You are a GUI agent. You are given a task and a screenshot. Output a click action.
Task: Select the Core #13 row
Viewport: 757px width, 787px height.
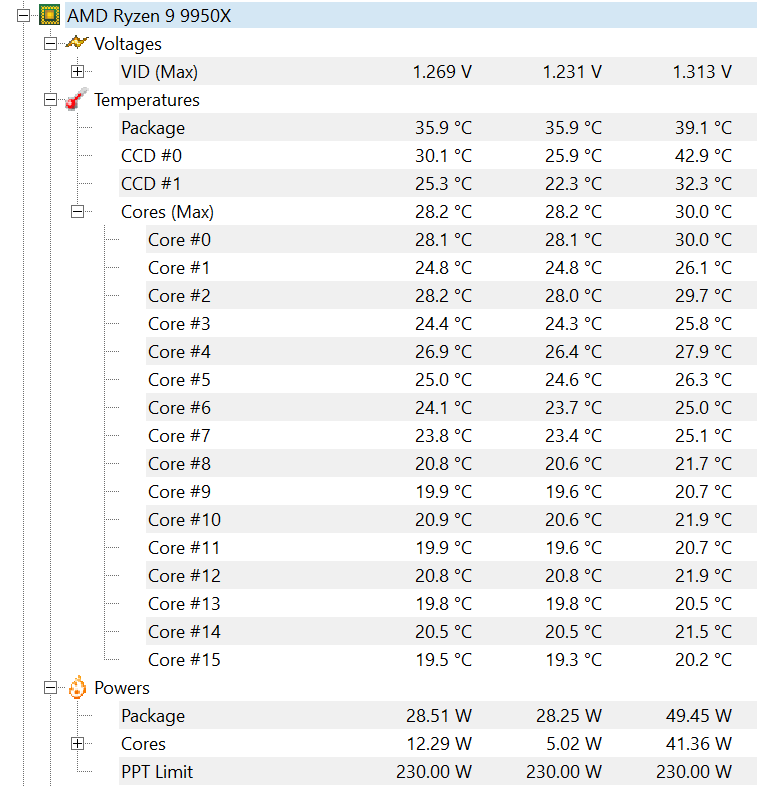click(x=452, y=604)
